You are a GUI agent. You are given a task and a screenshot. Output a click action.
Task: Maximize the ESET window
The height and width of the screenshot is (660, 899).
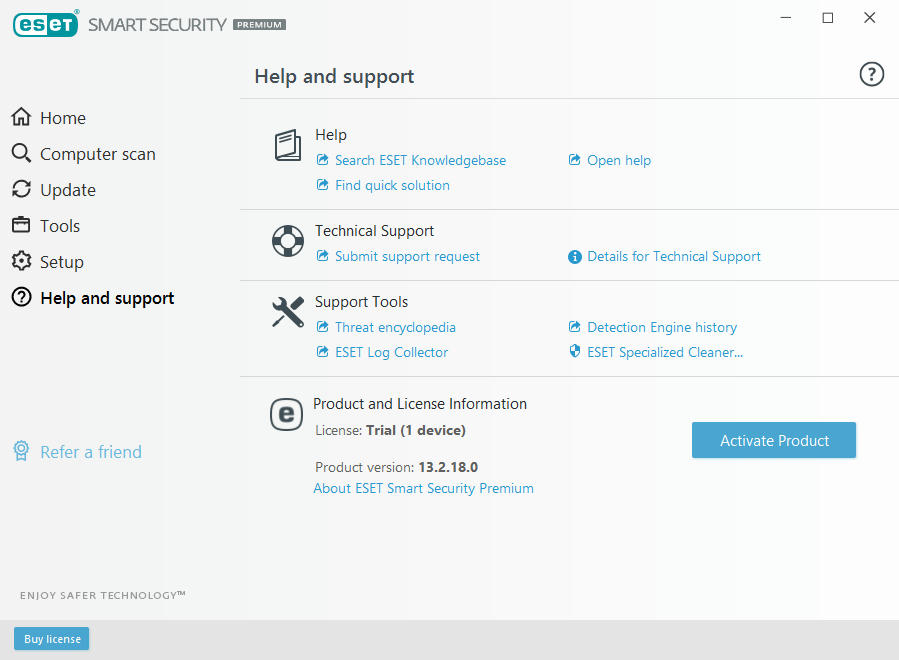[x=827, y=18]
